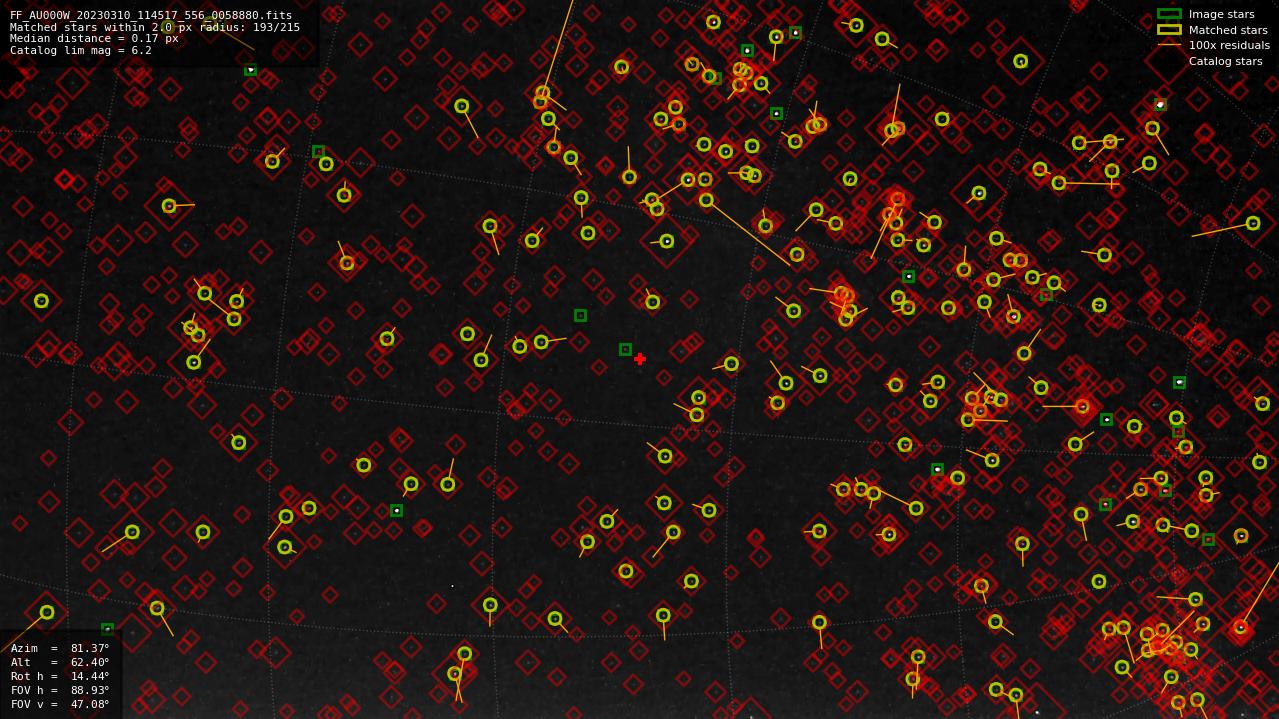
Task: Click yellow Matched stars legend swatch
Action: (1169, 30)
